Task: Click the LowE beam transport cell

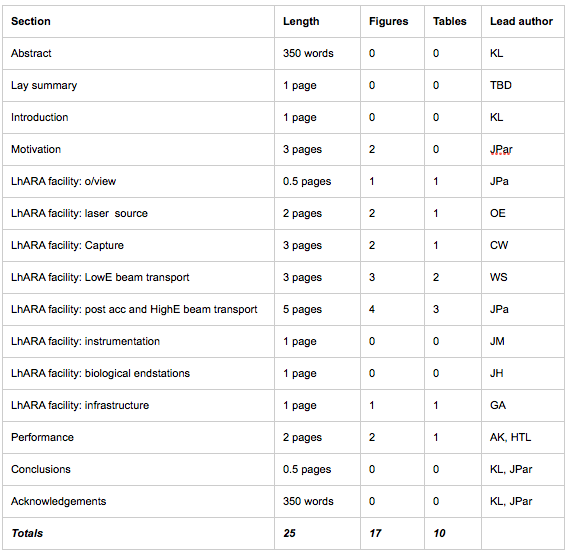Action: [x=138, y=277]
